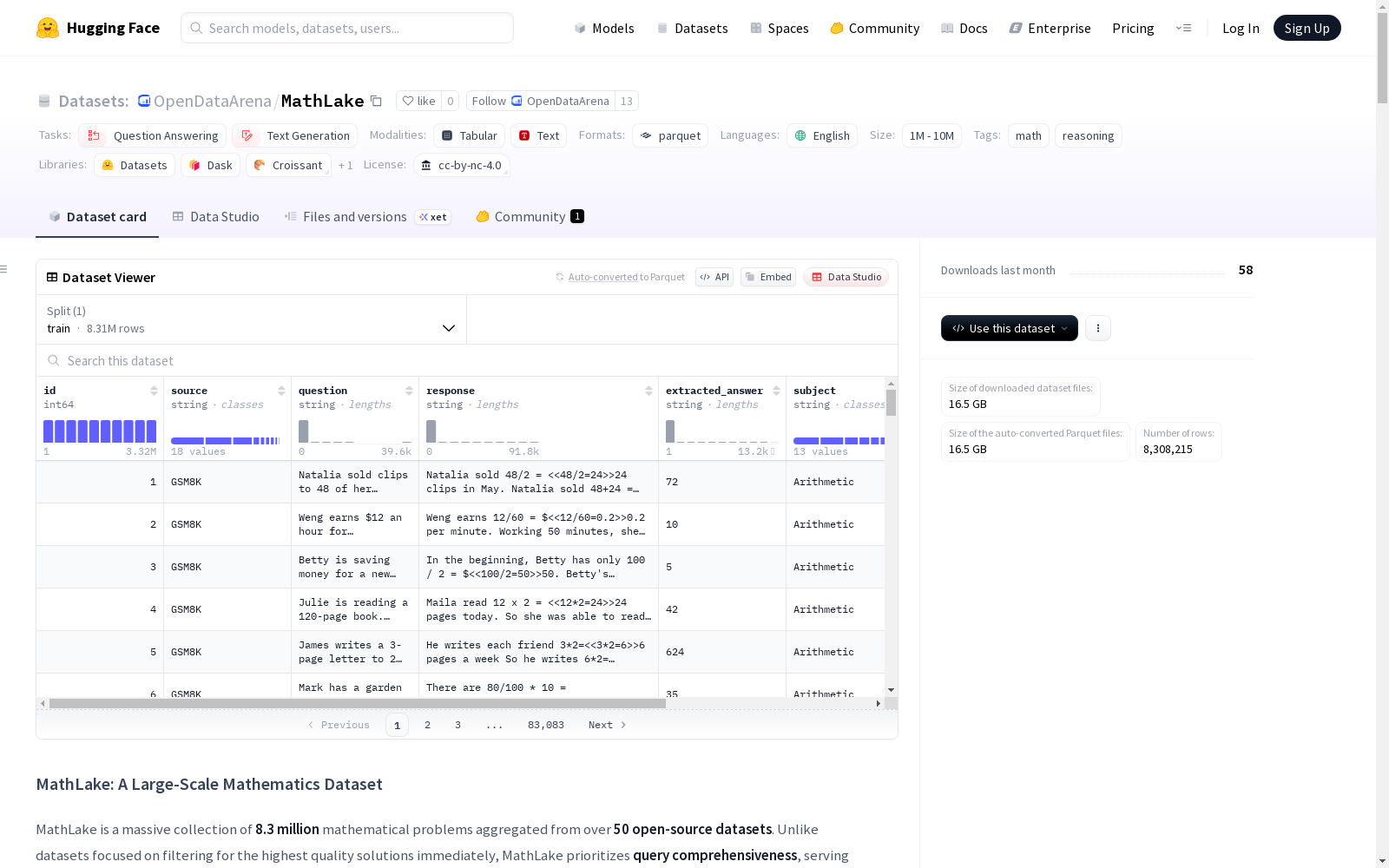Open Community in top navigation
The image size is (1389, 868).
pos(875,28)
